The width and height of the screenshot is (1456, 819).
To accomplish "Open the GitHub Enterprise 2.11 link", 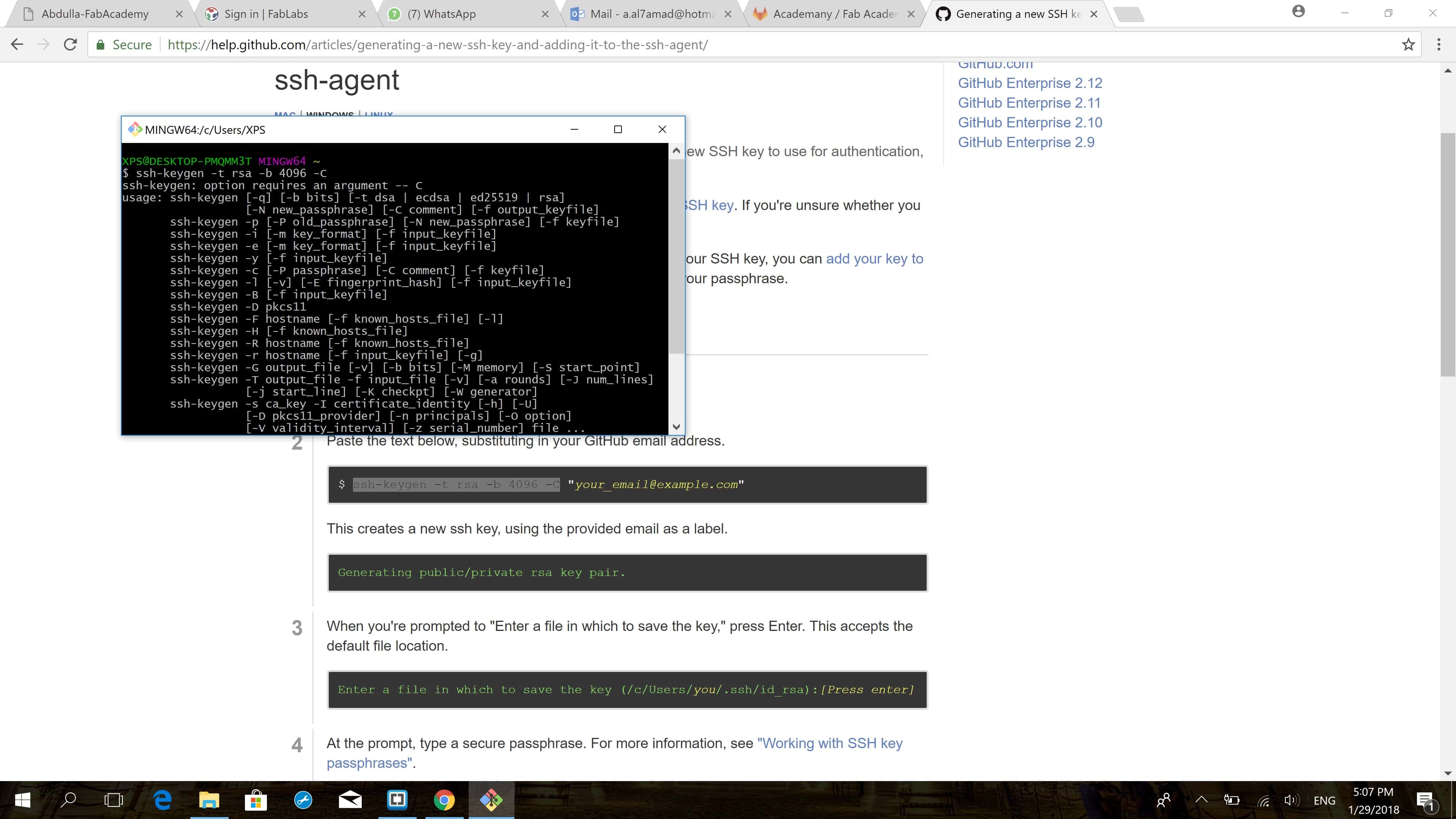I will (x=1029, y=103).
